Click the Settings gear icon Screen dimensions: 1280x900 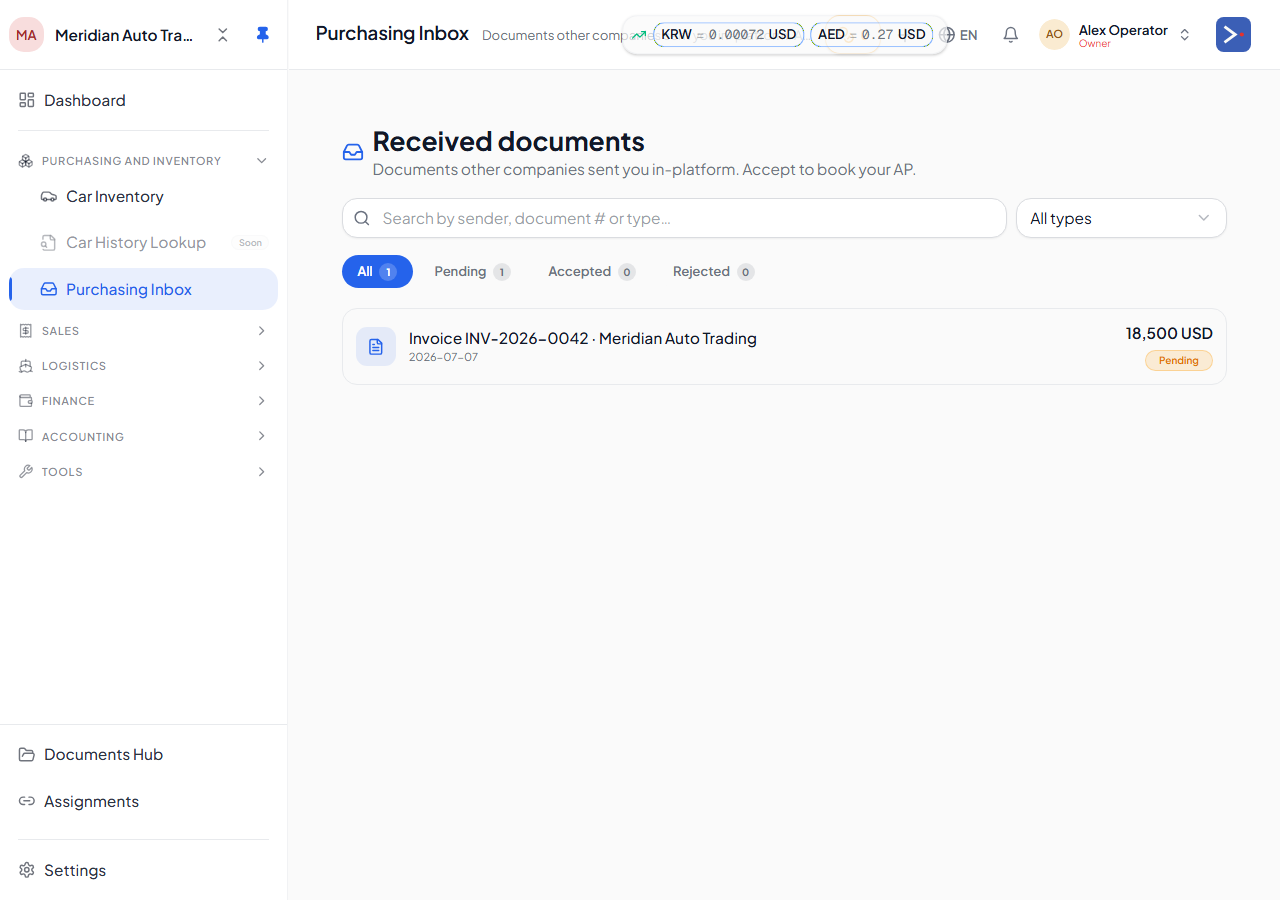pos(27,871)
